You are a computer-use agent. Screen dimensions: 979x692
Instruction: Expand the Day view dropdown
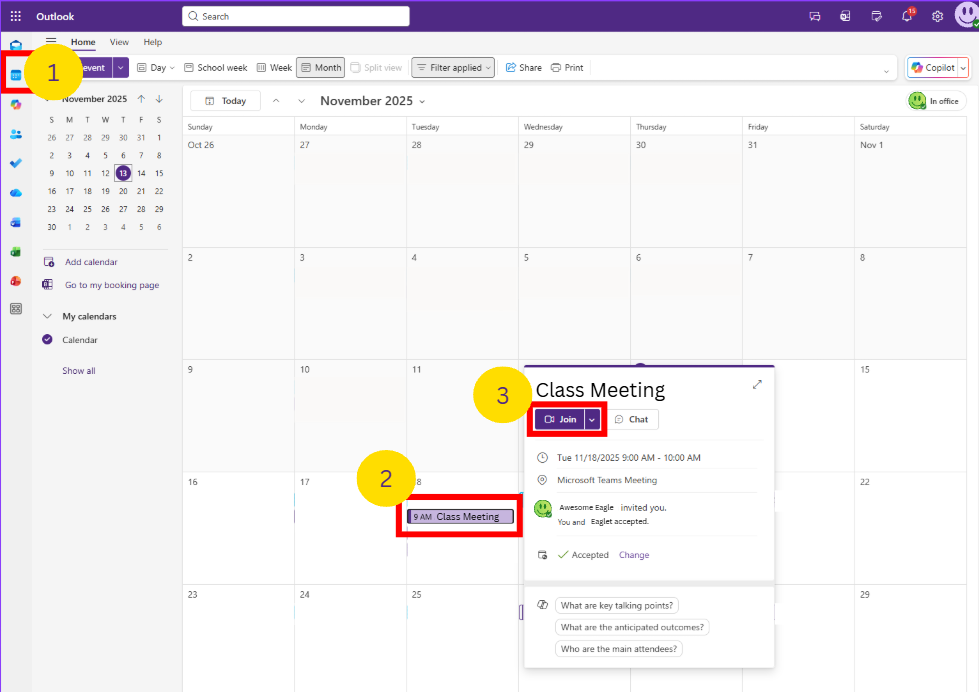point(170,67)
